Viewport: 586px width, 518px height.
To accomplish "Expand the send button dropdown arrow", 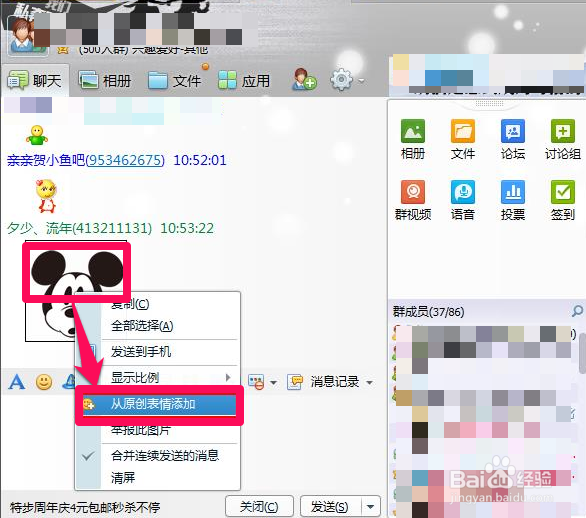I will 371,507.
